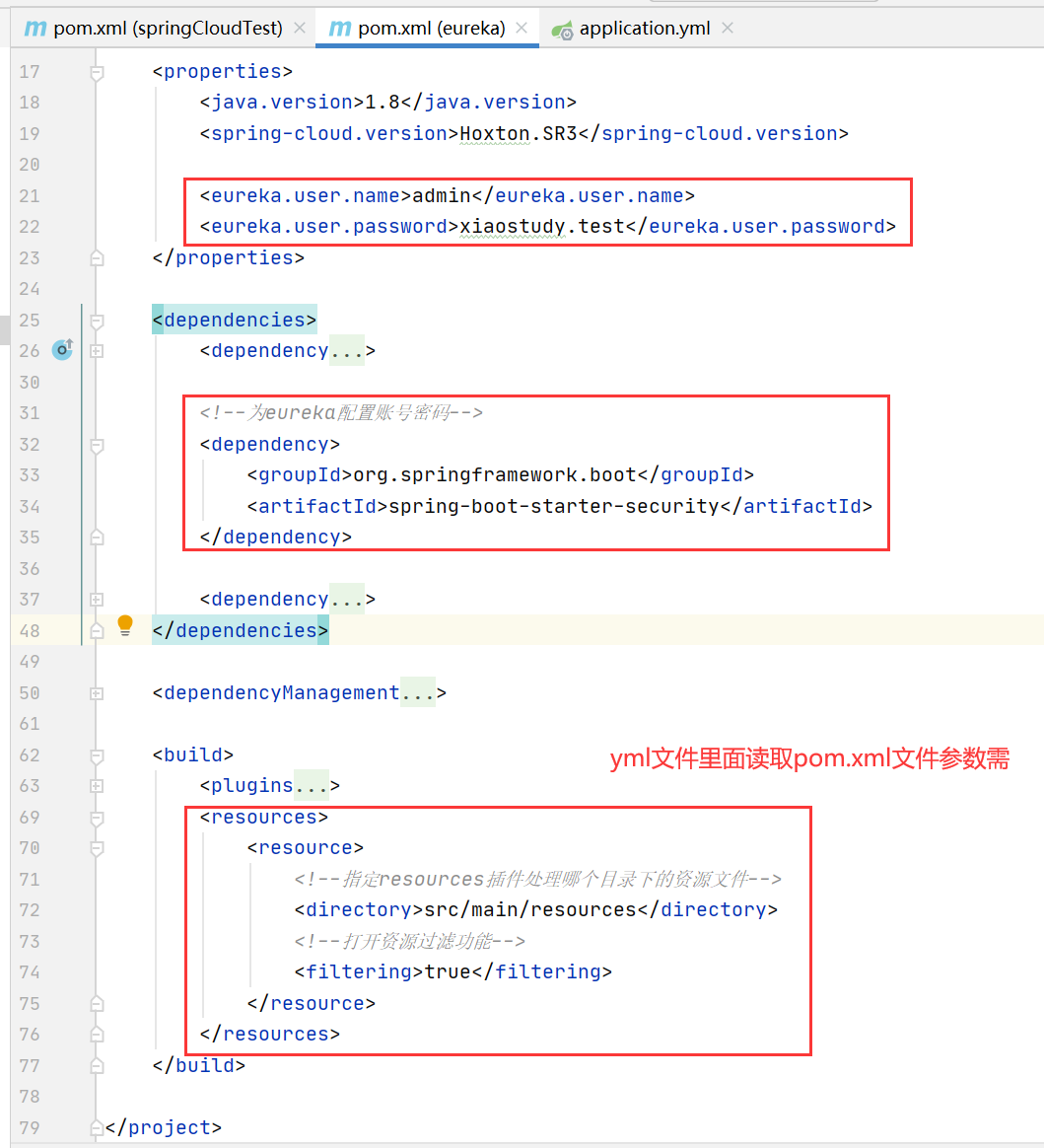Click fold end marker at line 48
This screenshot has width=1044, height=1148.
[x=97, y=631]
